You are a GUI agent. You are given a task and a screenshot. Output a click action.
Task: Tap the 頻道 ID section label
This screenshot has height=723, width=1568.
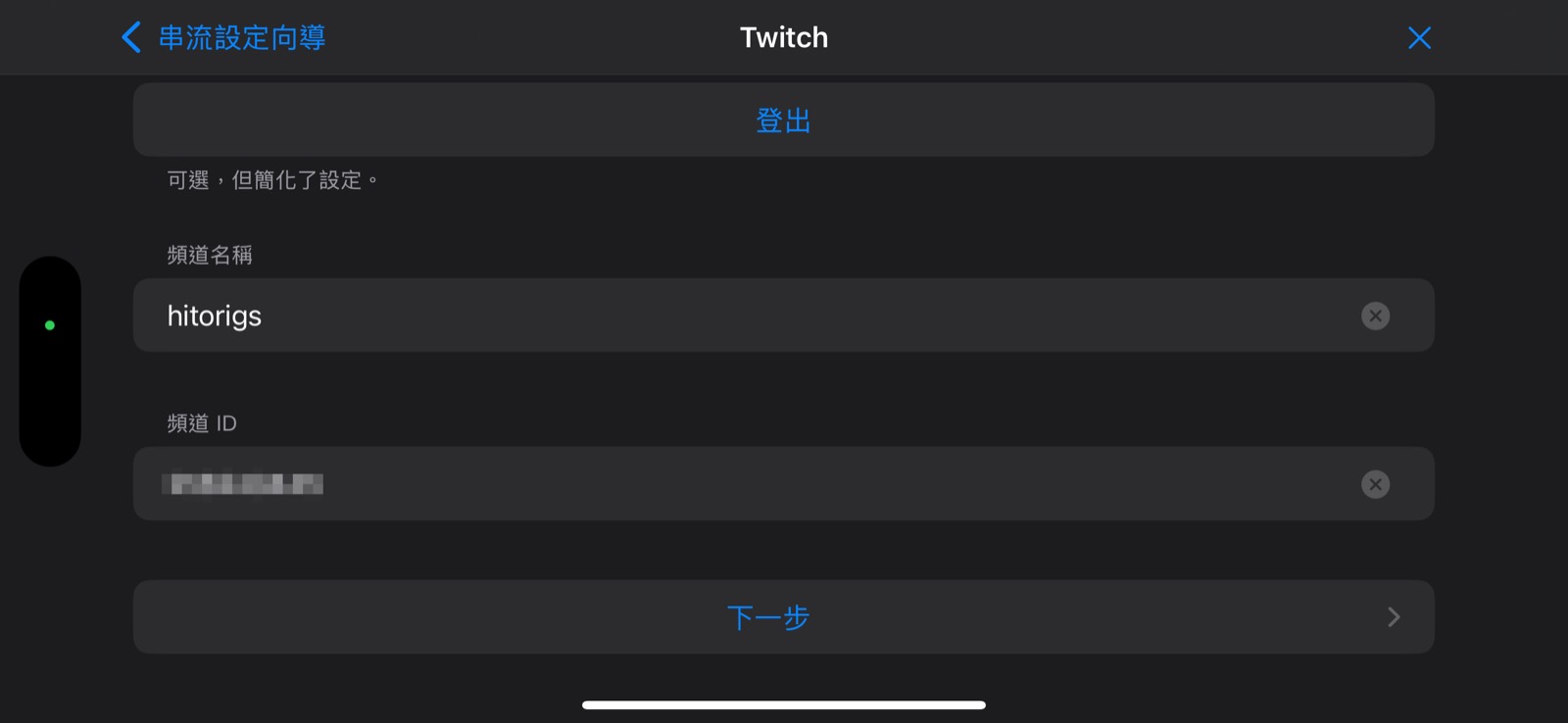point(202,423)
